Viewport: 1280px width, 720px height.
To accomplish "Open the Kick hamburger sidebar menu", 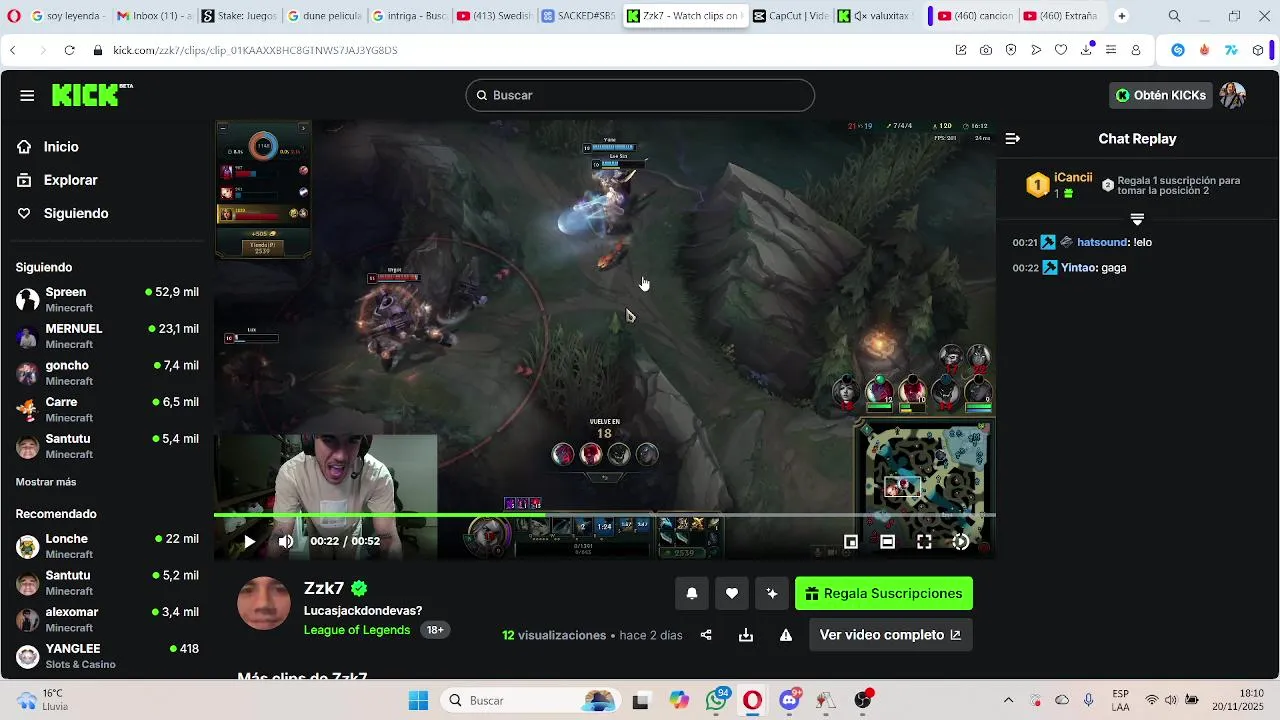I will (x=27, y=95).
